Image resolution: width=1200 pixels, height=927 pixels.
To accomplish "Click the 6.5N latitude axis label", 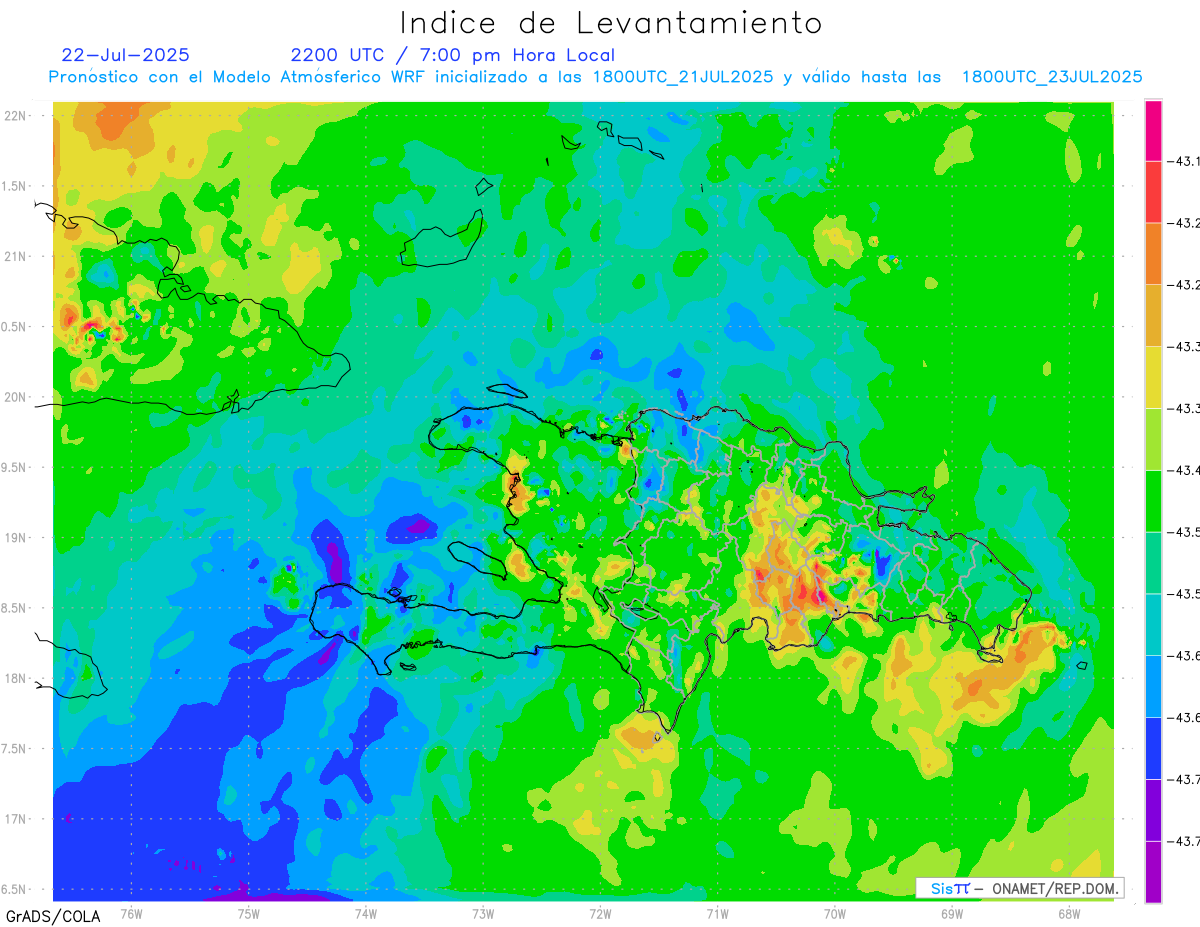I will tap(15, 890).
